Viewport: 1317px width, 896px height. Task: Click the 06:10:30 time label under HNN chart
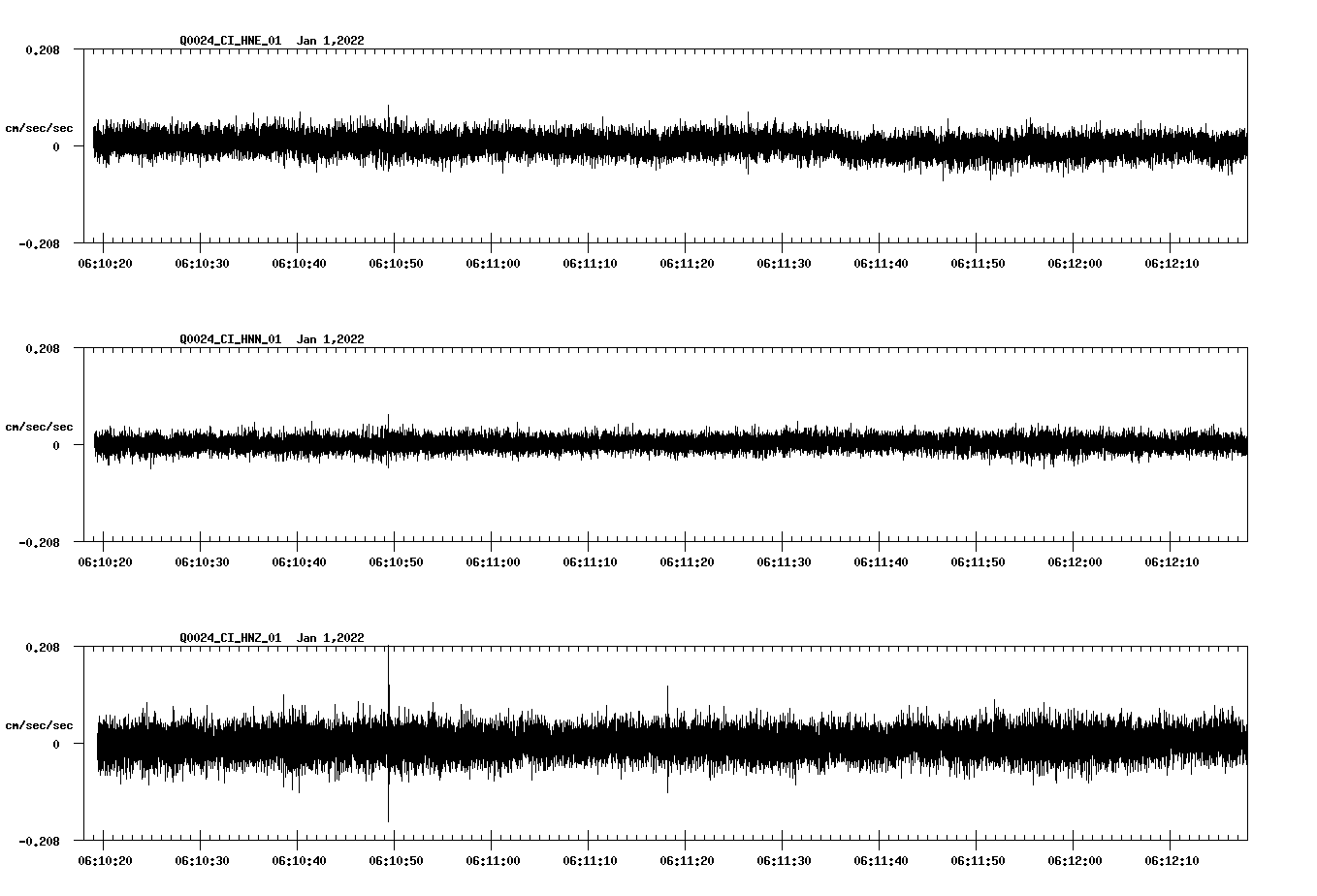click(x=202, y=562)
